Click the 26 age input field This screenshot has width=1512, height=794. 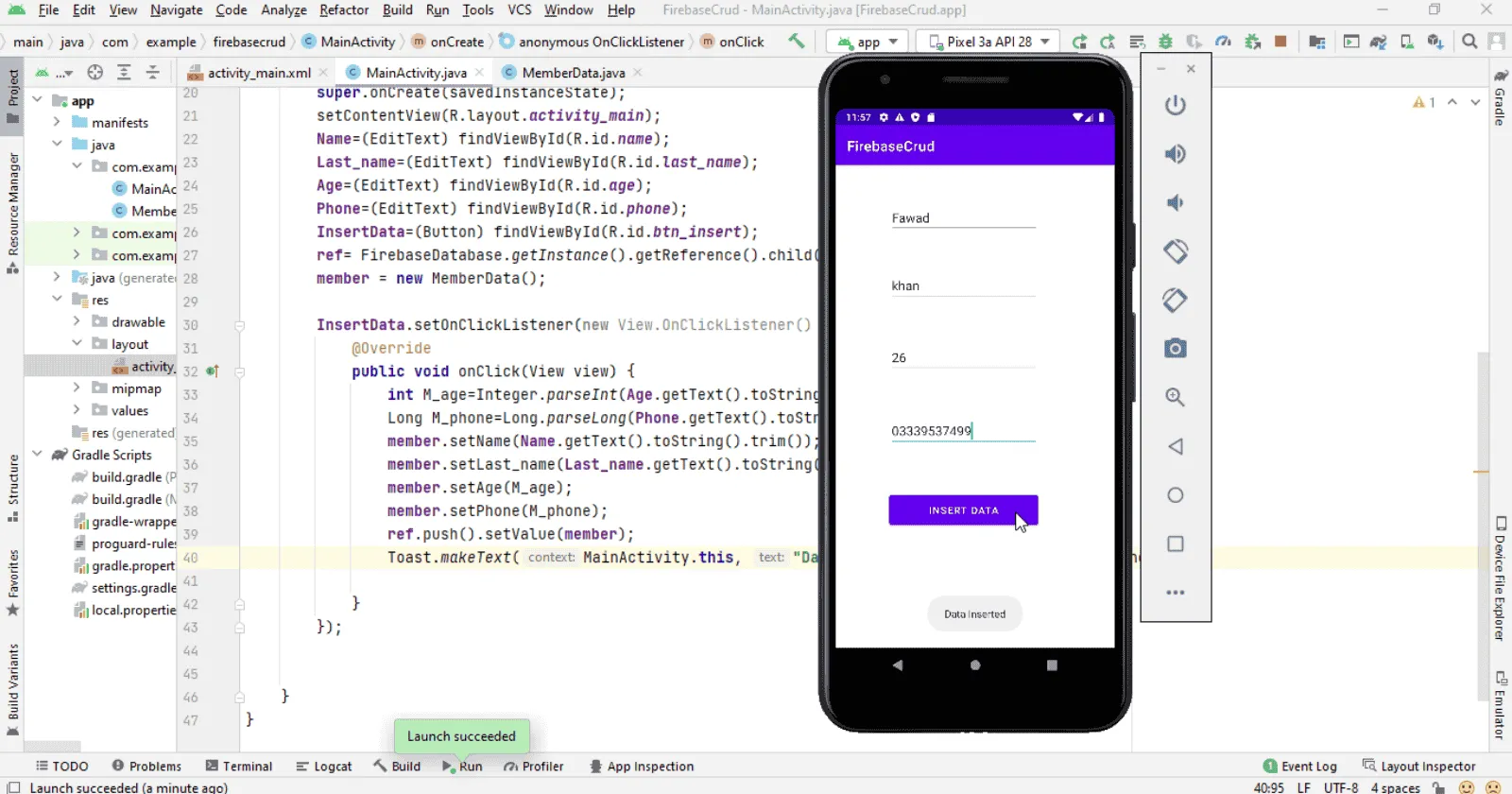tap(963, 358)
